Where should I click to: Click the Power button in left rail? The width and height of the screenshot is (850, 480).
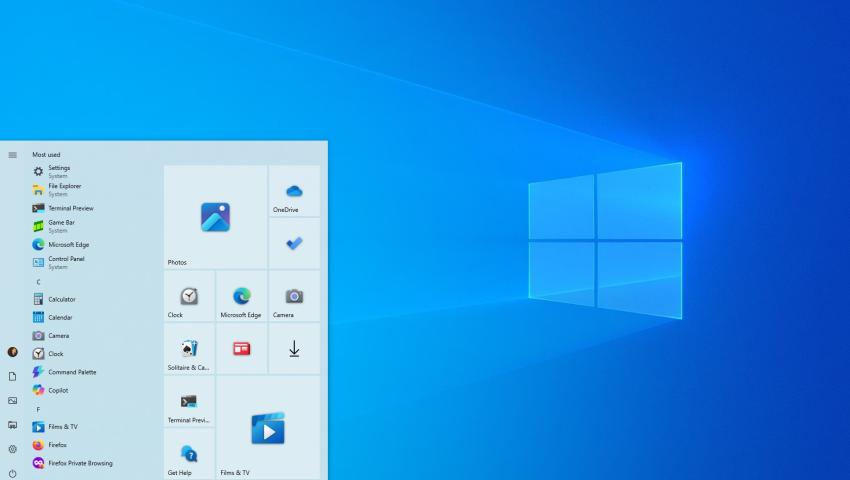pyautogui.click(x=12, y=473)
